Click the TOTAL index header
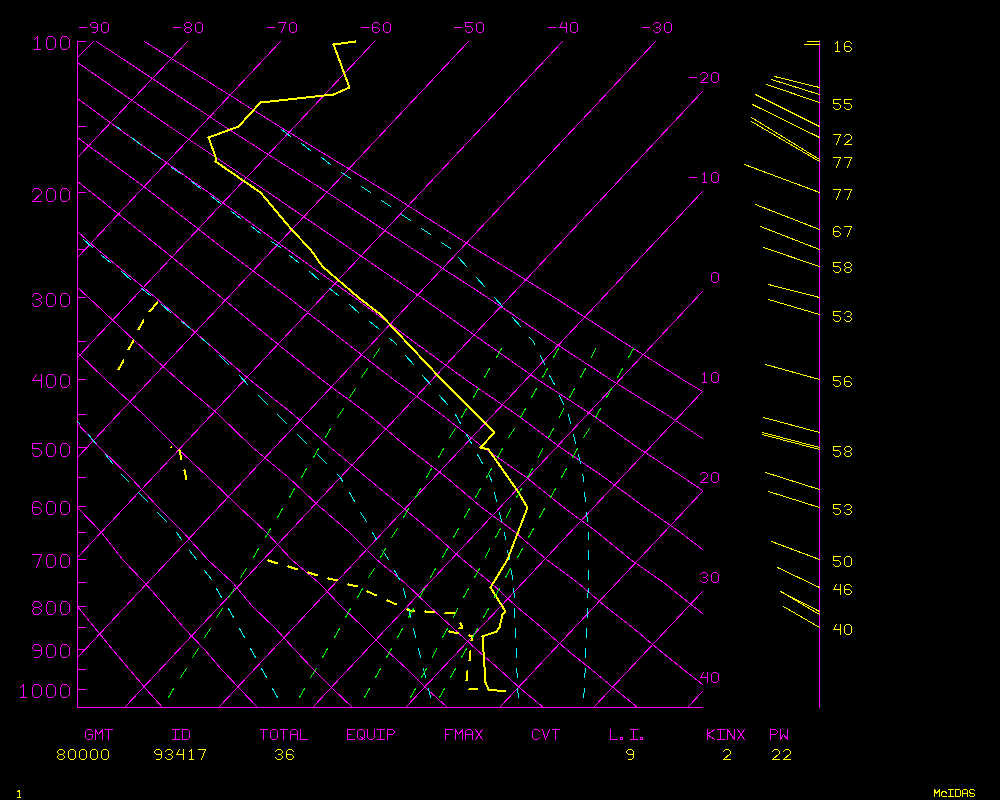The width and height of the screenshot is (1000, 800). 284,735
